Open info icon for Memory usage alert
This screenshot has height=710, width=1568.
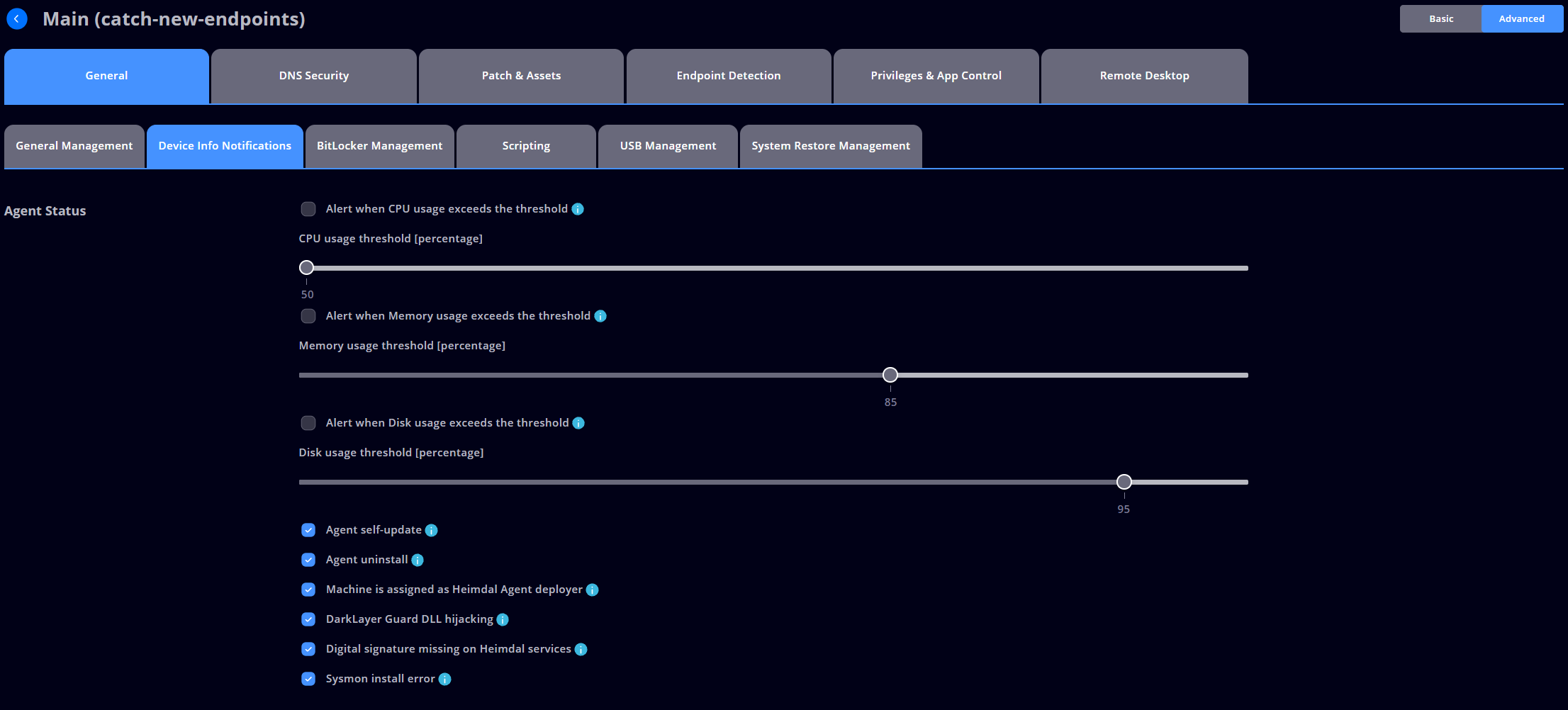(600, 316)
